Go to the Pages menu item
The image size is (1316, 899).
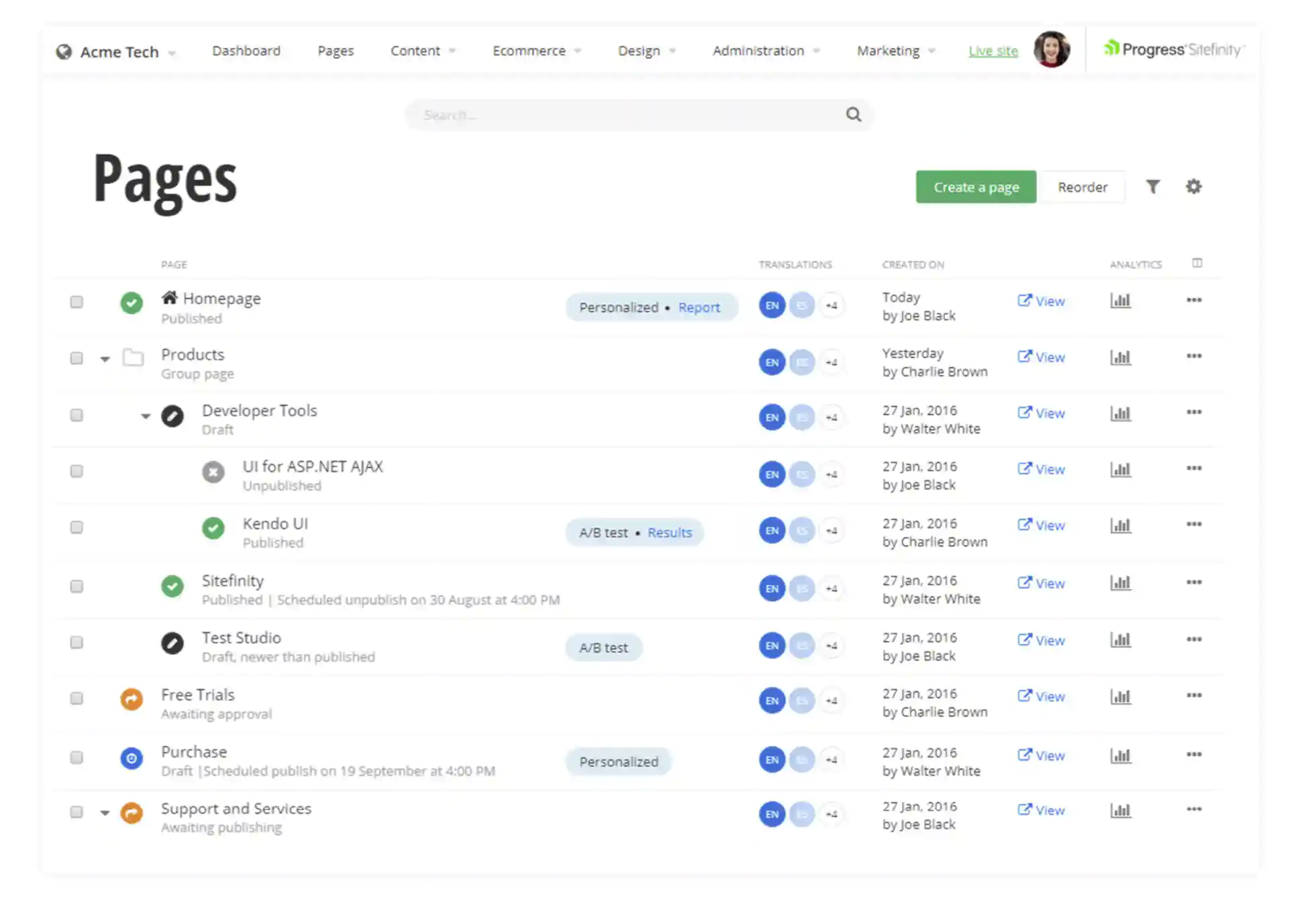click(x=336, y=51)
